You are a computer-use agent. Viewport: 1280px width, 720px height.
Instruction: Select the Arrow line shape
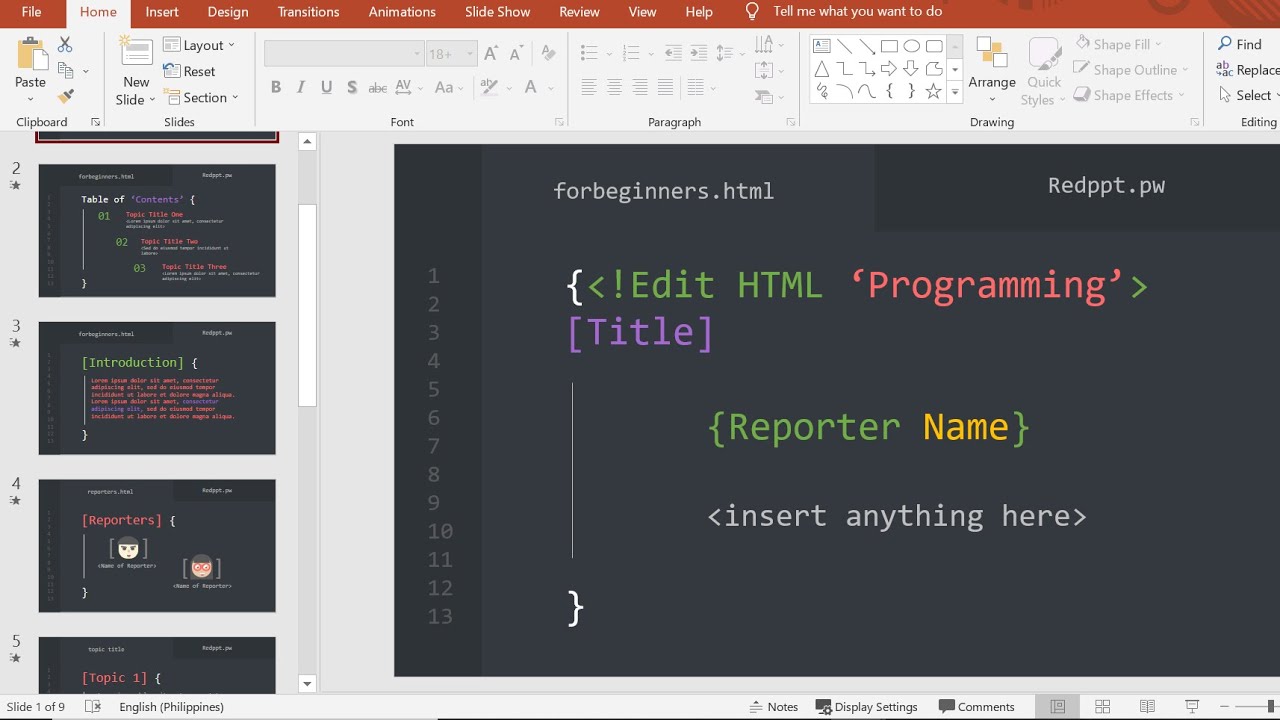point(866,46)
